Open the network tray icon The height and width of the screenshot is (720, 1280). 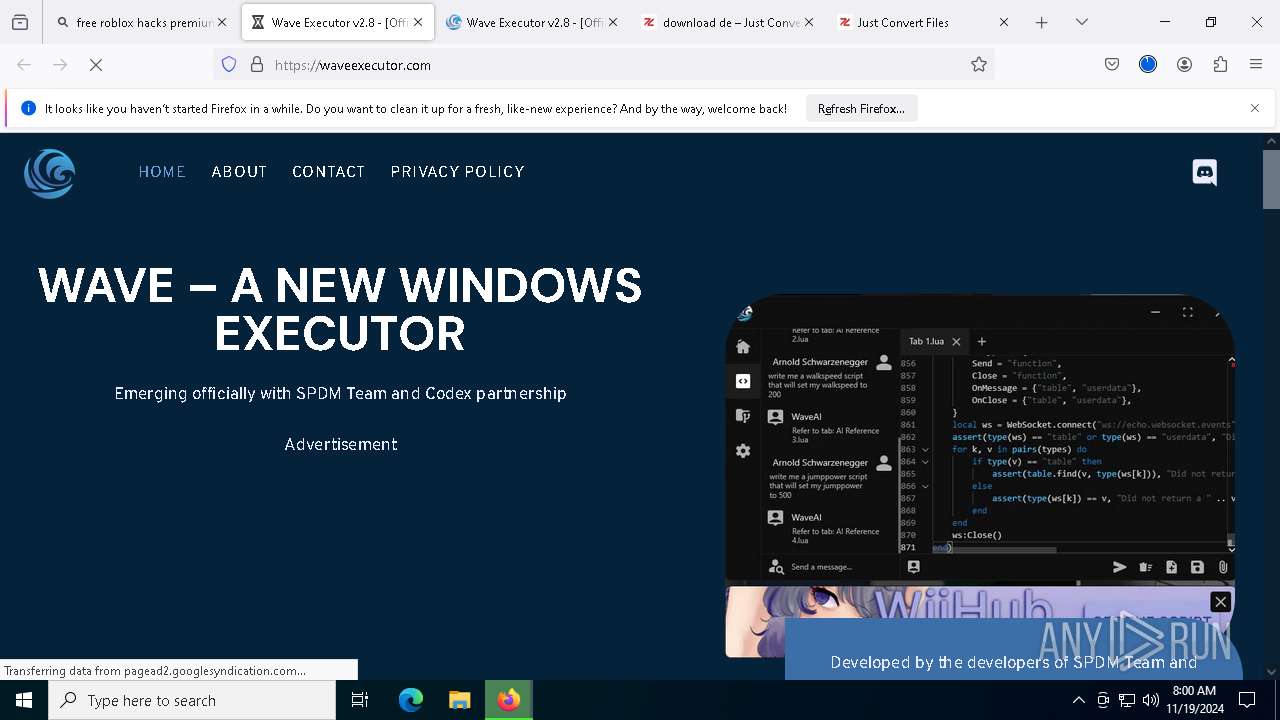tap(1127, 700)
